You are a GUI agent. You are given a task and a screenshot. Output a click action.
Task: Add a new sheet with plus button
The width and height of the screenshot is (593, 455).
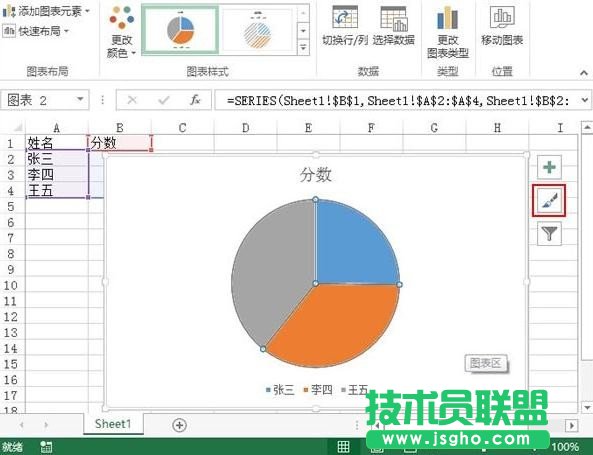click(x=179, y=425)
